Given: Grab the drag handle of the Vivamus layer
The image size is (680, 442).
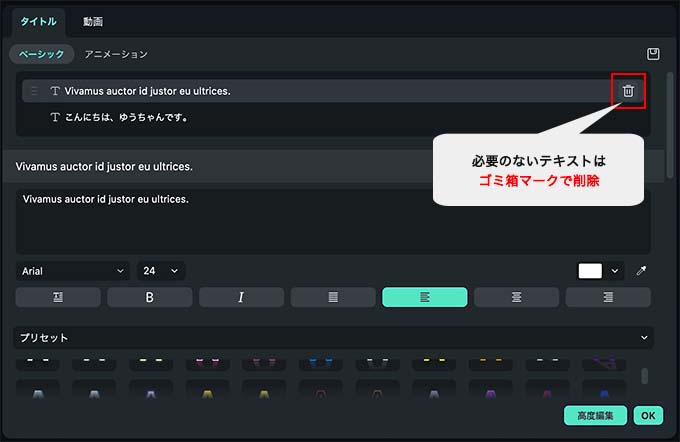Looking at the screenshot, I should tap(34, 91).
